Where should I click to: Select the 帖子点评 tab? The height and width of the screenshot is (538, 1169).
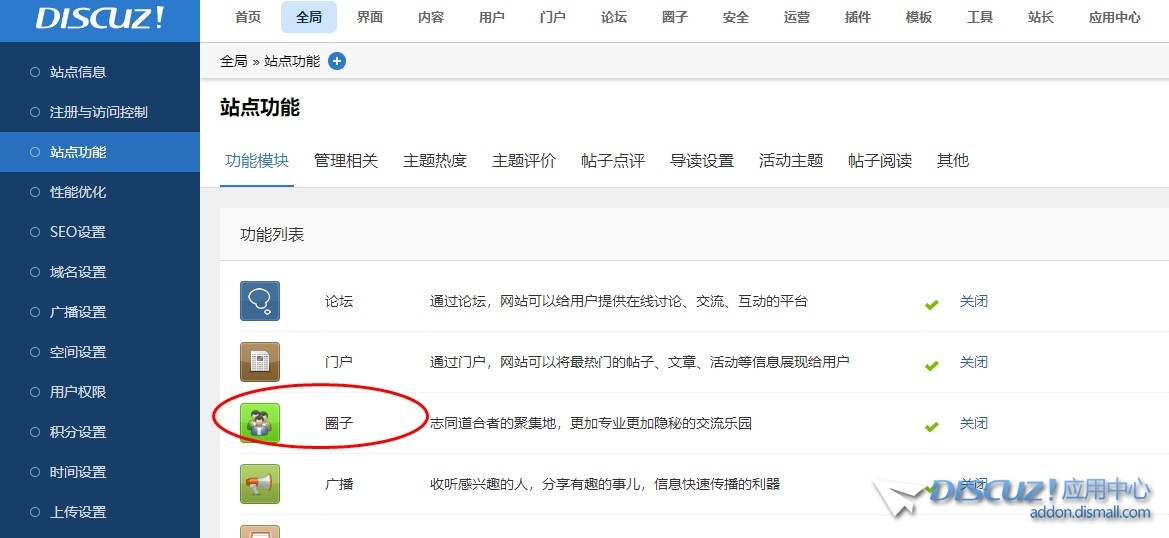coord(613,161)
